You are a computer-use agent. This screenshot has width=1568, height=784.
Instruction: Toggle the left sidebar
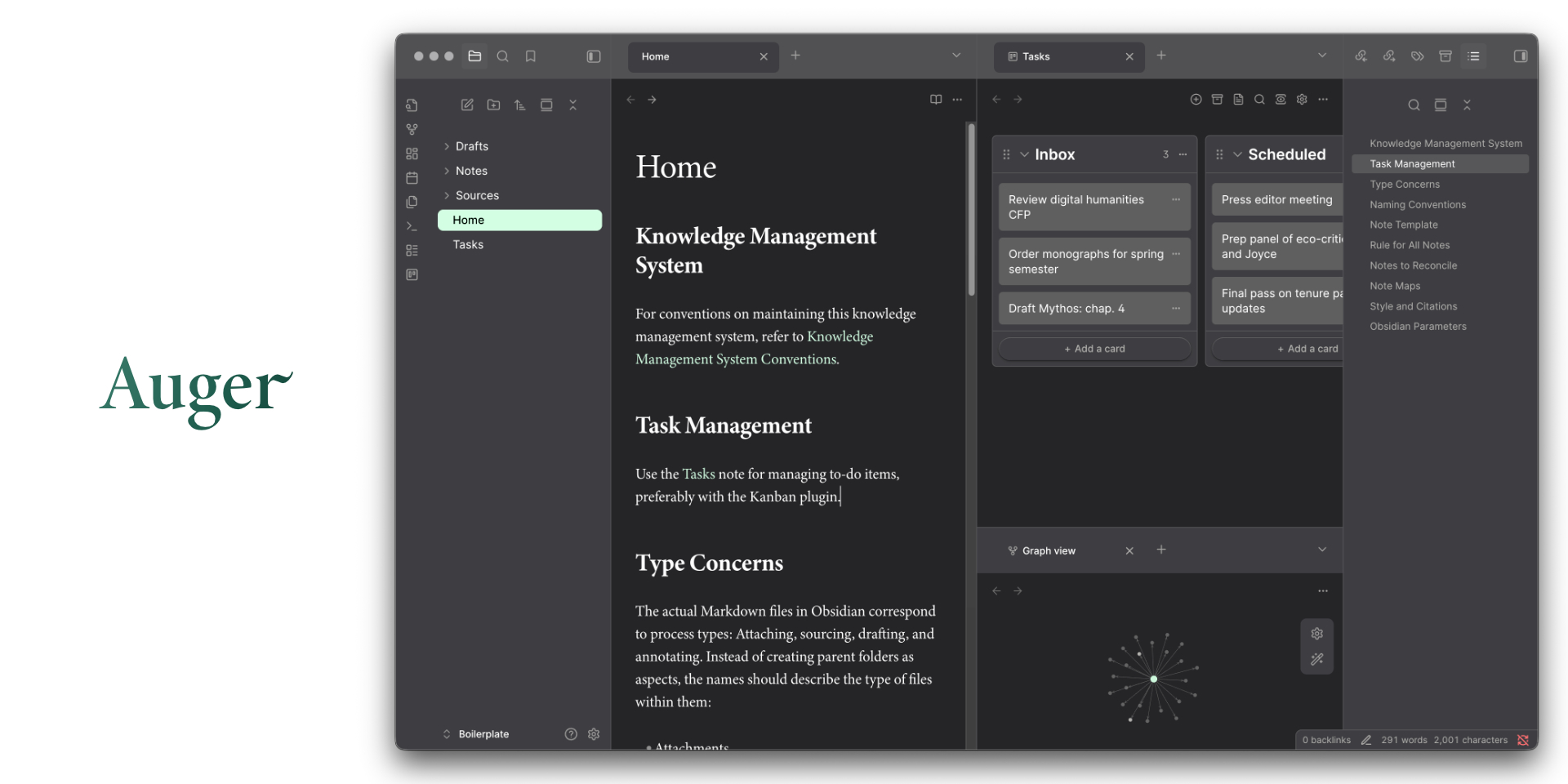(x=594, y=56)
